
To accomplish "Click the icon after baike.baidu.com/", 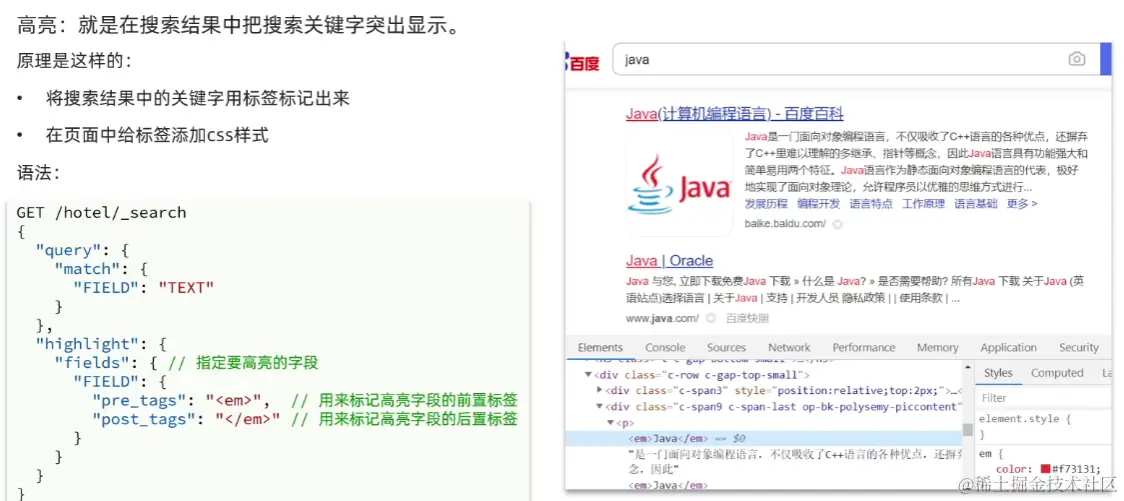I will (837, 224).
